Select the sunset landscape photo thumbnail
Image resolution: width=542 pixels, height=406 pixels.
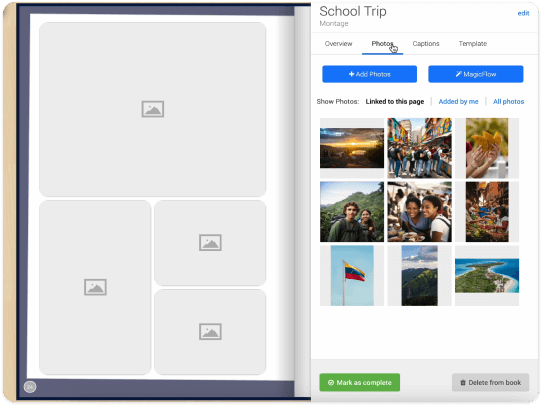(352, 148)
